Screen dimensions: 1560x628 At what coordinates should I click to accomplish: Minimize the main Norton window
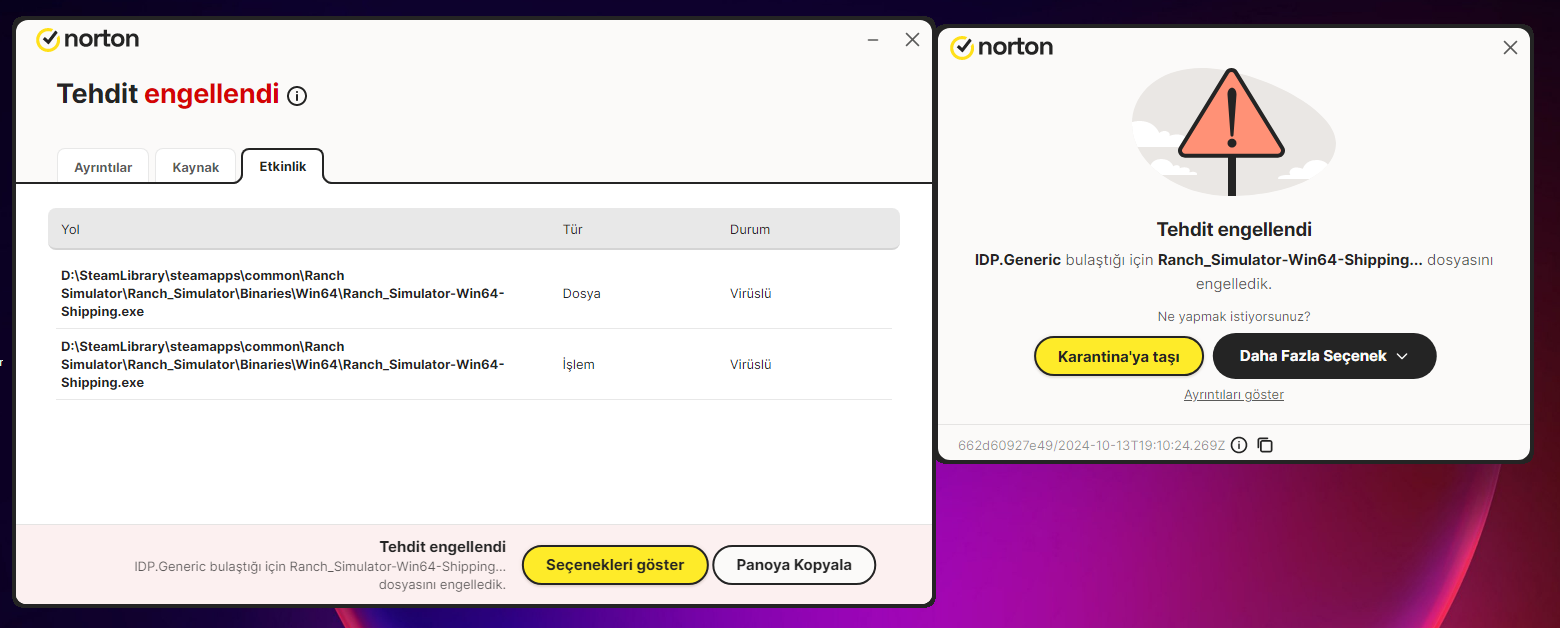[873, 40]
